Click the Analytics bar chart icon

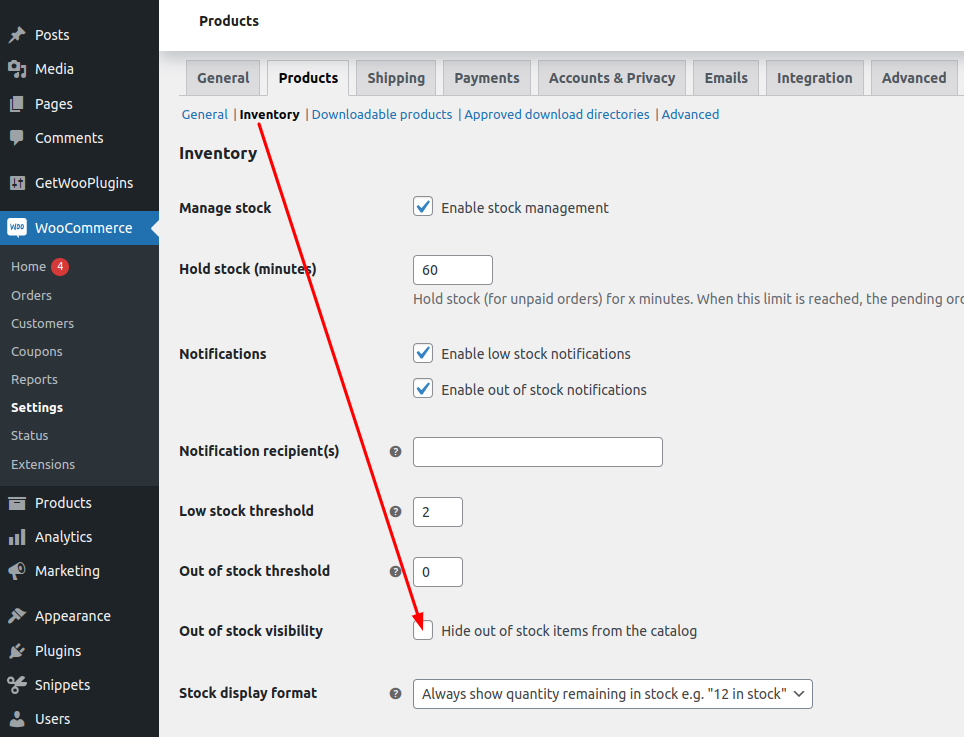coord(17,537)
